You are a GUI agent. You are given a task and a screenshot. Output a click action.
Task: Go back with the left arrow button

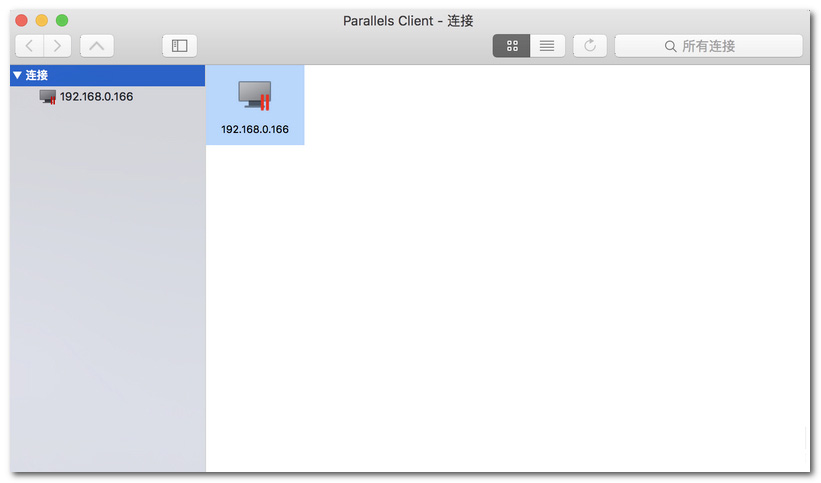(30, 46)
